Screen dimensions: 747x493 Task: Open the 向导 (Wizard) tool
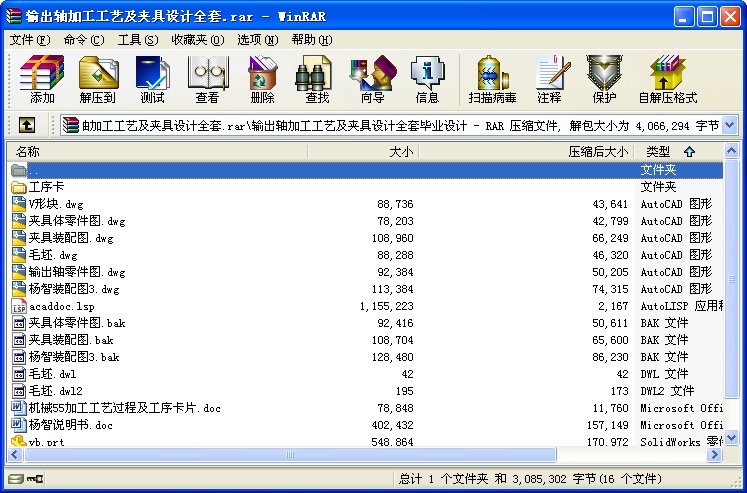[x=372, y=80]
